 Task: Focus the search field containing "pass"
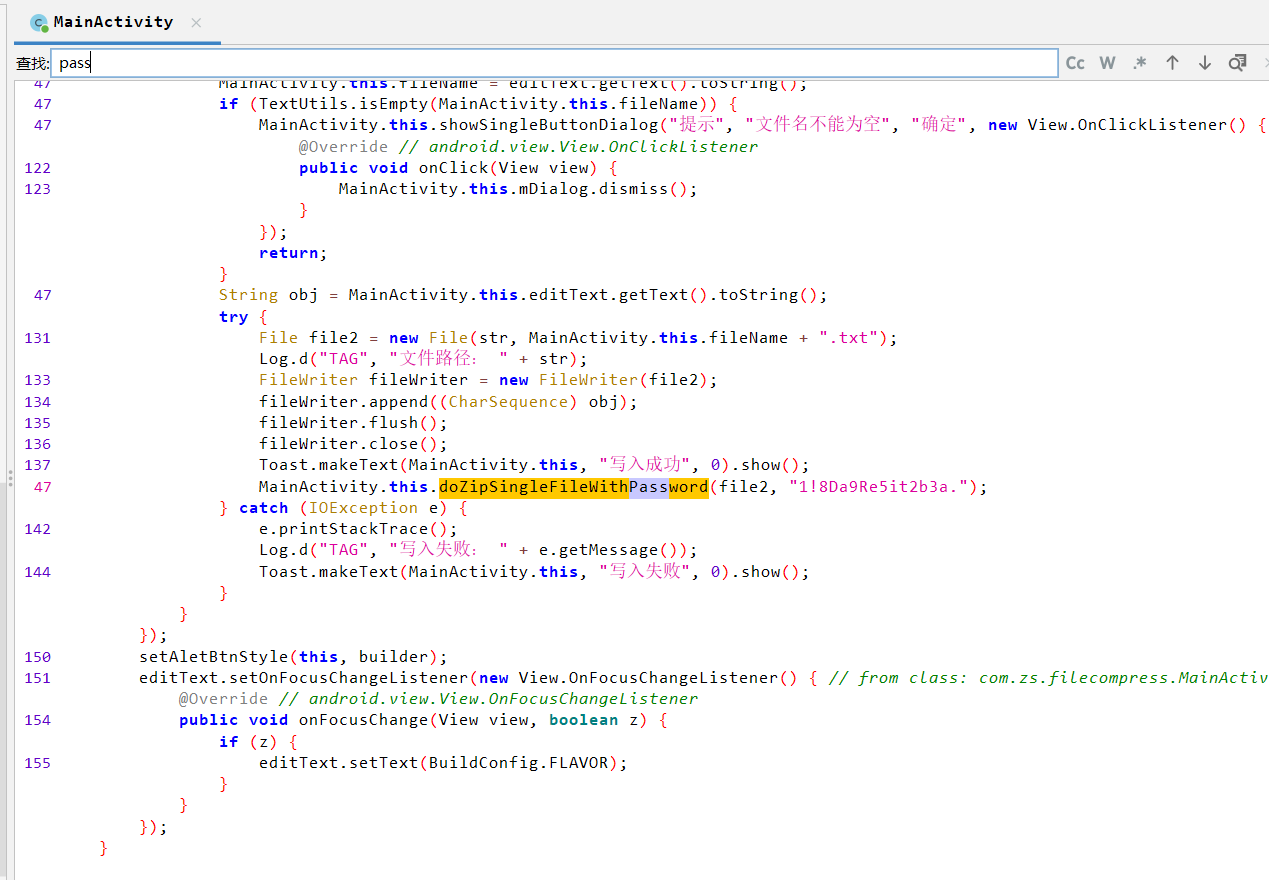point(554,63)
